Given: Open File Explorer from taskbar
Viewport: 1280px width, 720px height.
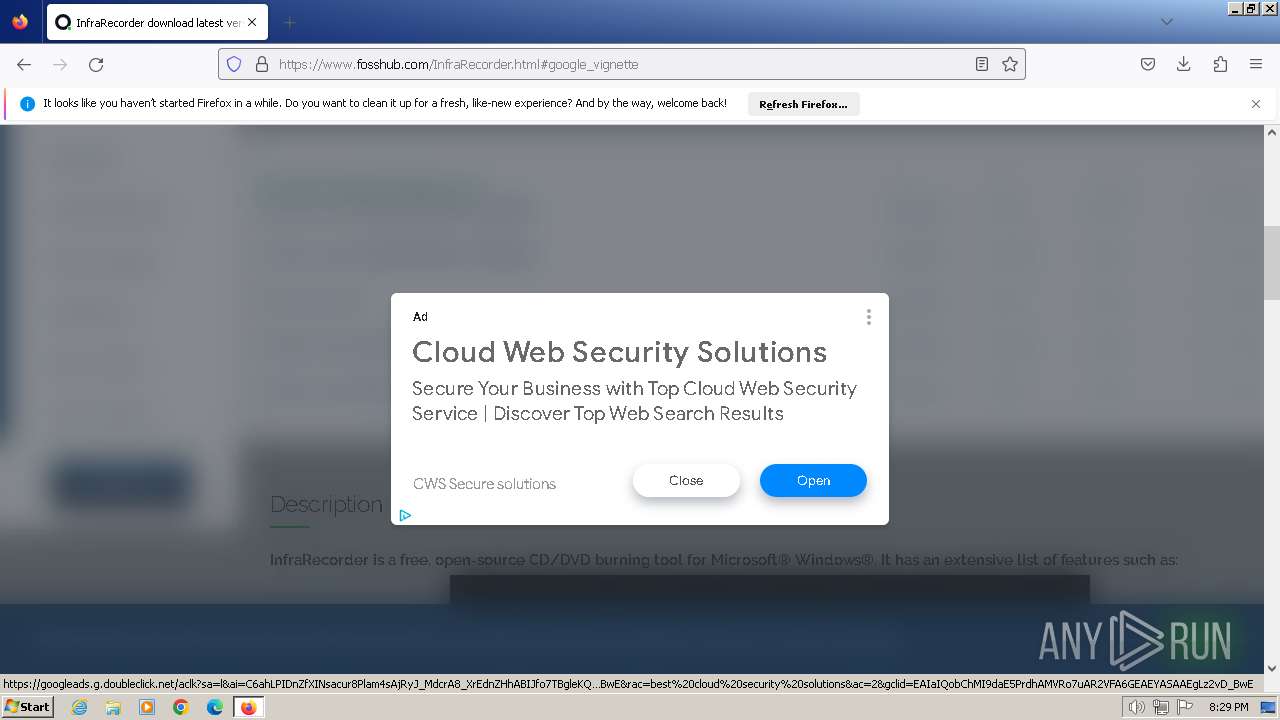Looking at the screenshot, I should tap(113, 707).
